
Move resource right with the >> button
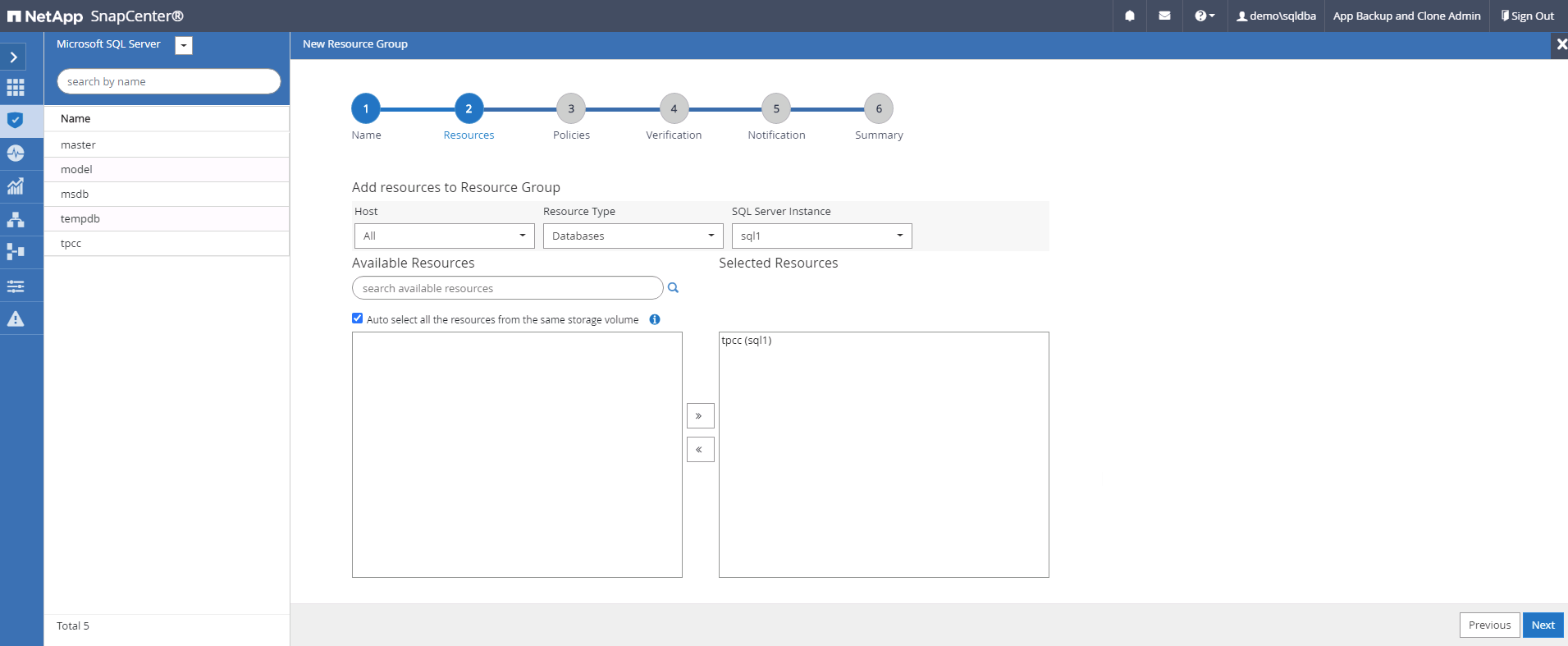coord(700,415)
